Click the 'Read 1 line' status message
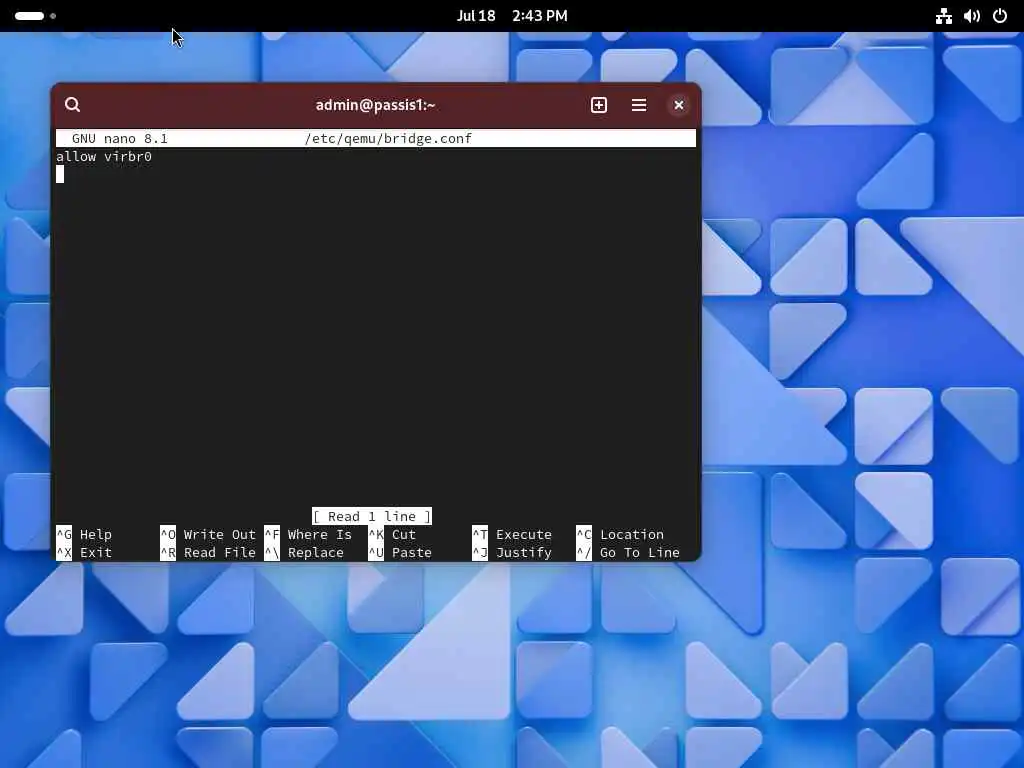Viewport: 1024px width, 768px height. 372,517
